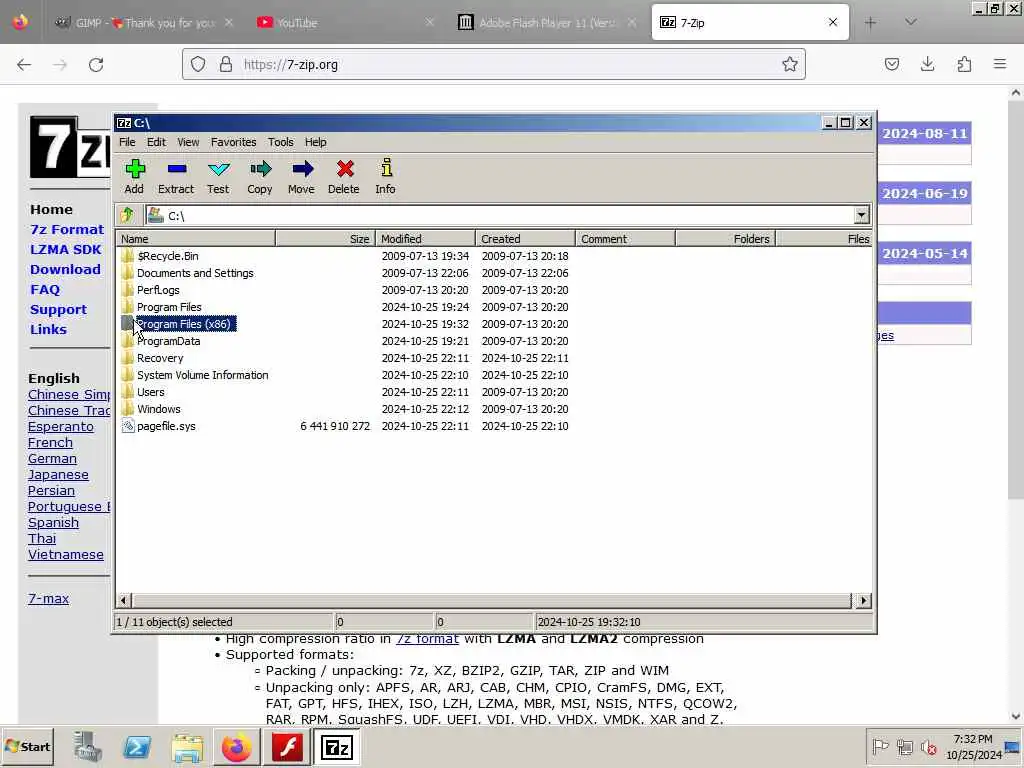Sort file list by Name column
Image resolution: width=1024 pixels, height=768 pixels.
(x=195, y=239)
